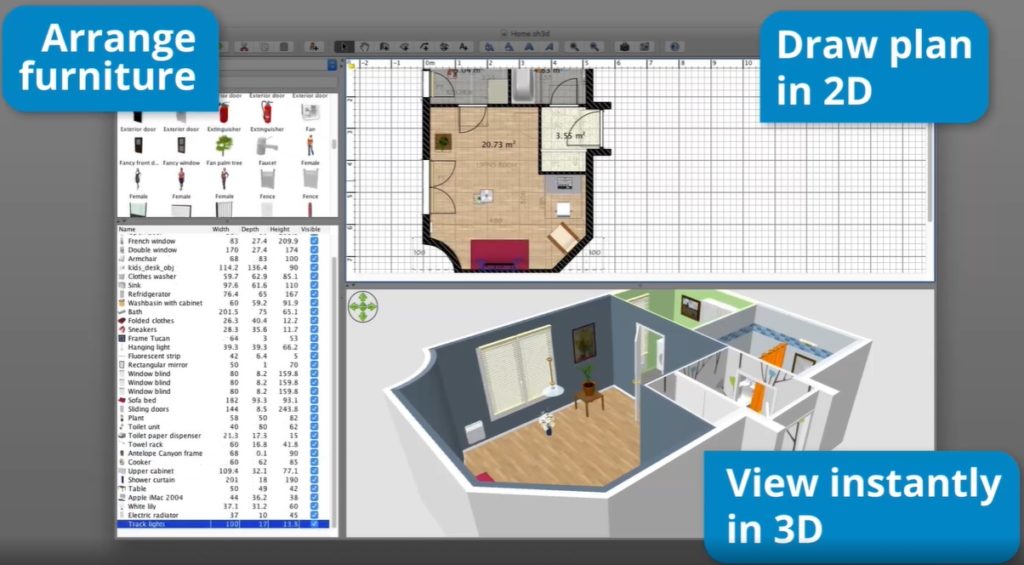The height and width of the screenshot is (565, 1024).
Task: Select the Antelope Canyon frame row
Action: coord(223,453)
